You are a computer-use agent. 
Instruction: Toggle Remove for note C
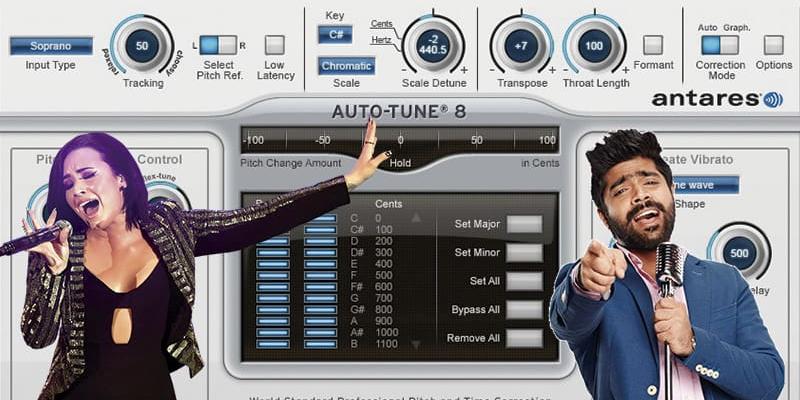(320, 218)
